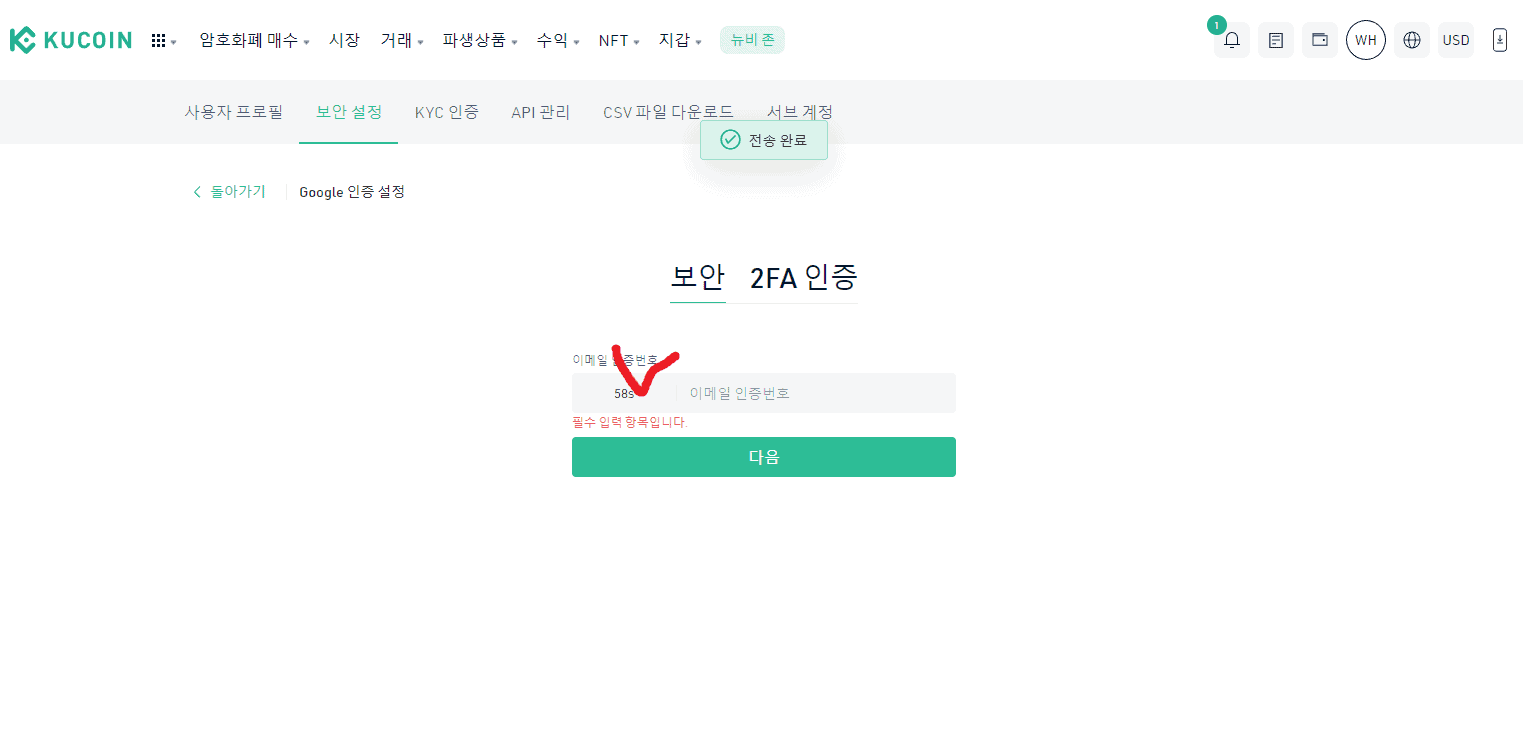Select the 시장 menu item

click(345, 40)
